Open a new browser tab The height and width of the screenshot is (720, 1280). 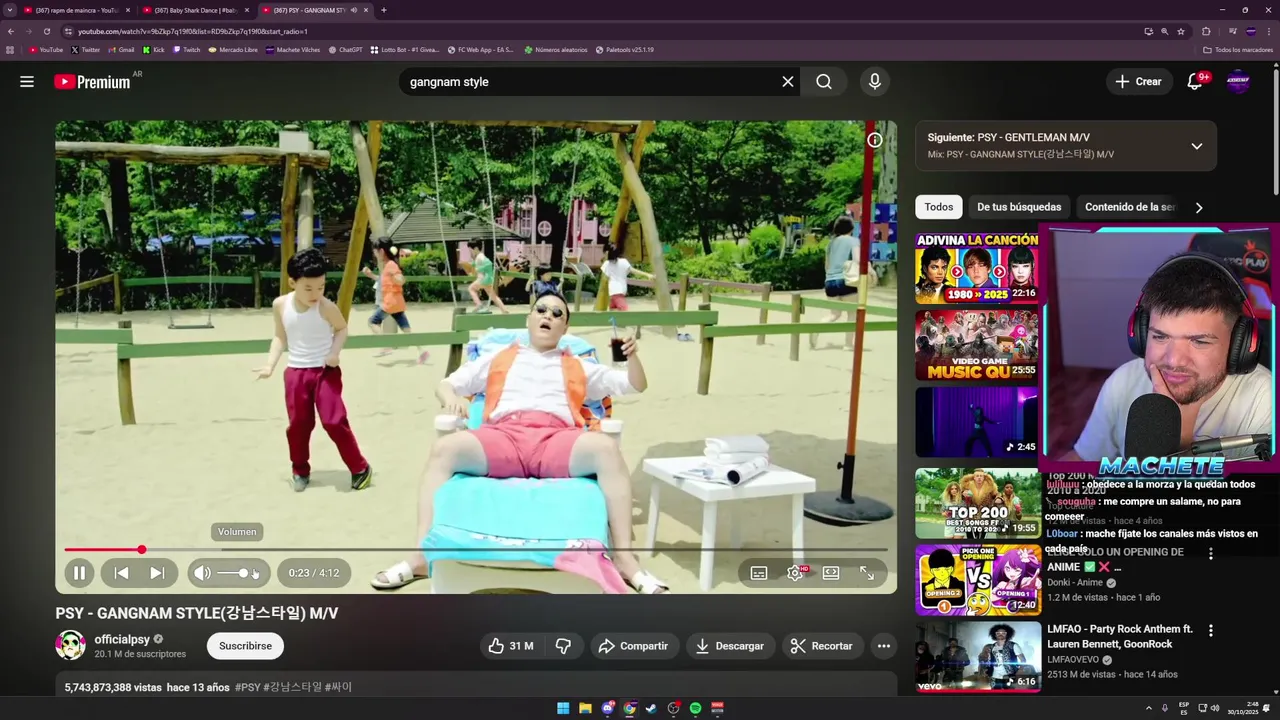point(384,10)
